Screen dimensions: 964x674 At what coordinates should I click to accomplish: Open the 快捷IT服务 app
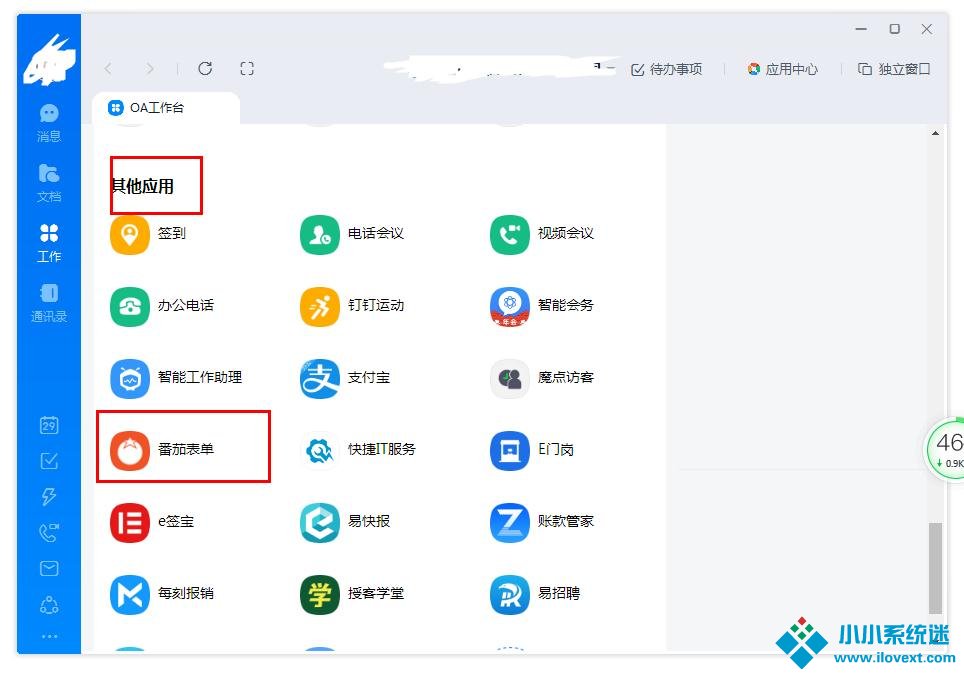358,450
